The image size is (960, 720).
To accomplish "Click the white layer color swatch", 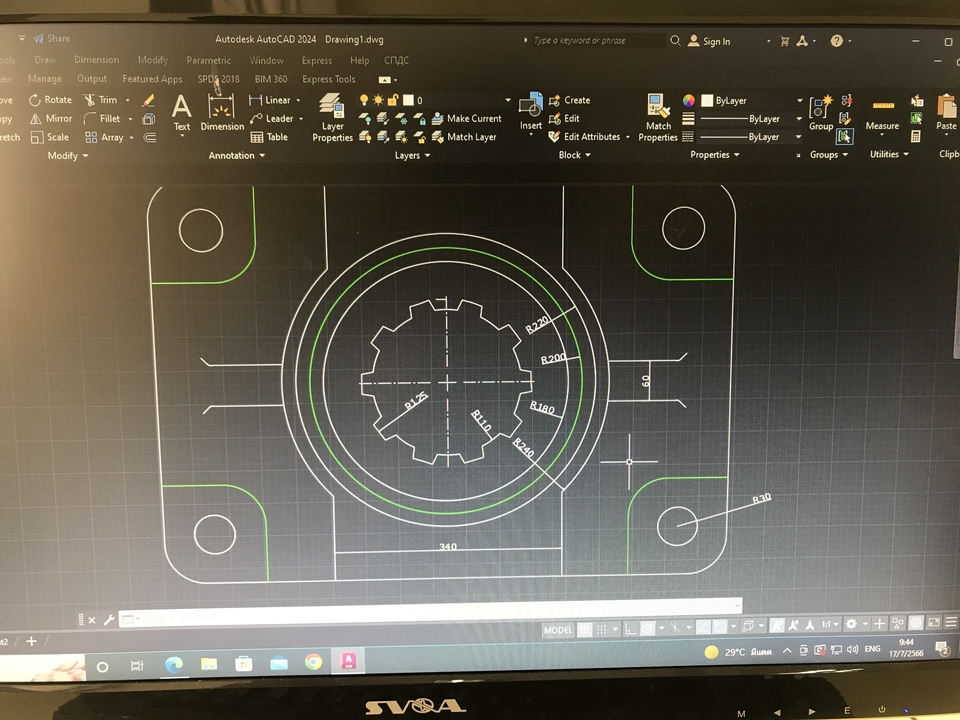I will coord(408,100).
